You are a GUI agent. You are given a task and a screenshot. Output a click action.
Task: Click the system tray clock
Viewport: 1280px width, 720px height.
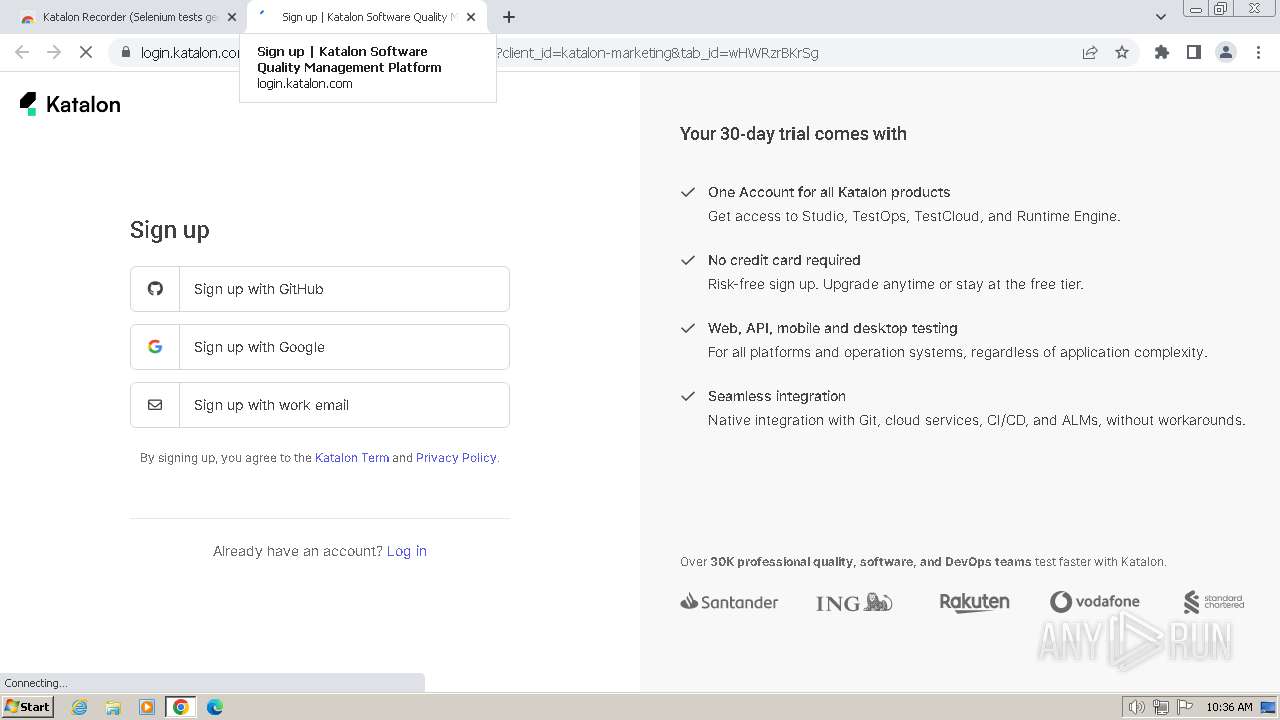pyautogui.click(x=1229, y=707)
